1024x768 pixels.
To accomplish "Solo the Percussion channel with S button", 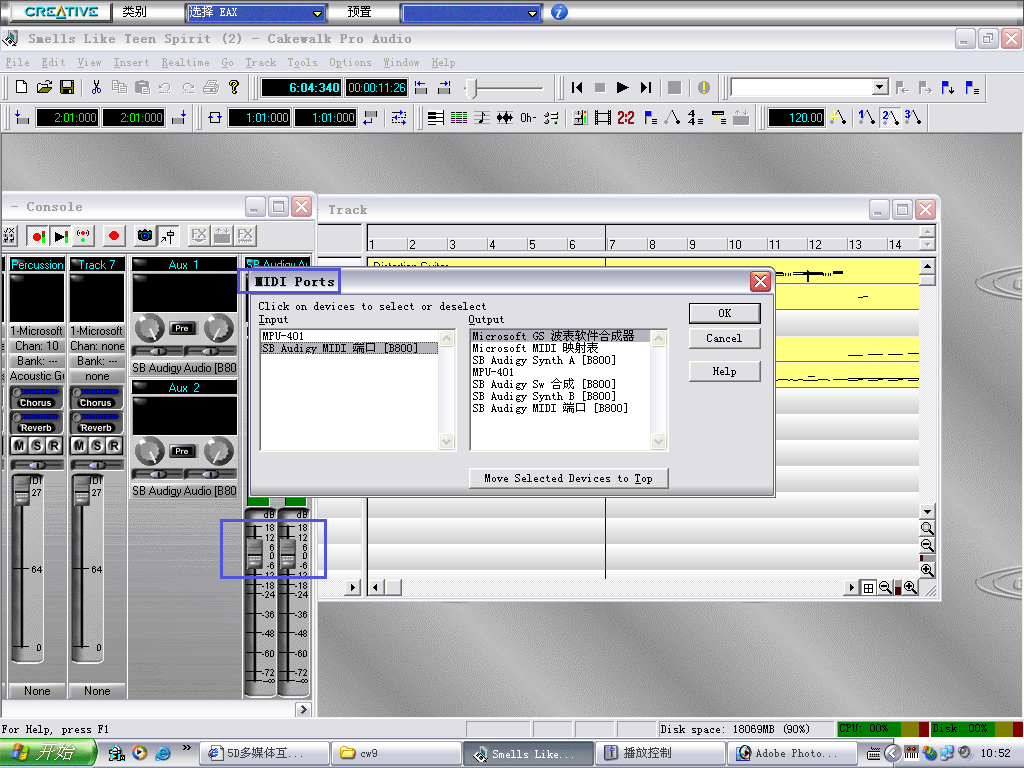I will [37, 445].
